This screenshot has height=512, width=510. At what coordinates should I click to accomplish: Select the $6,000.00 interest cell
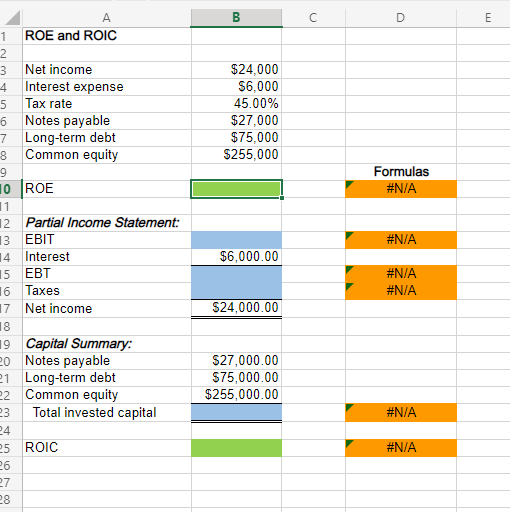click(236, 257)
